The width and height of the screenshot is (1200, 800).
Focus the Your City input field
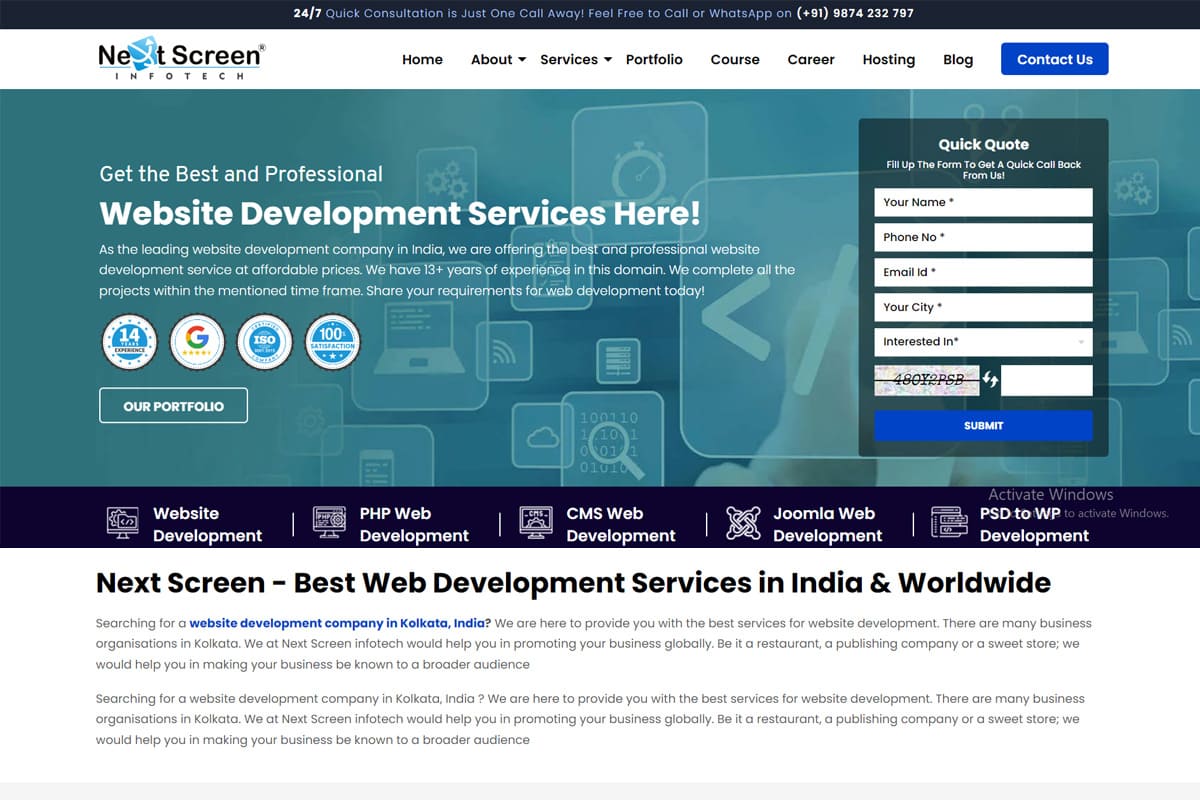point(983,307)
